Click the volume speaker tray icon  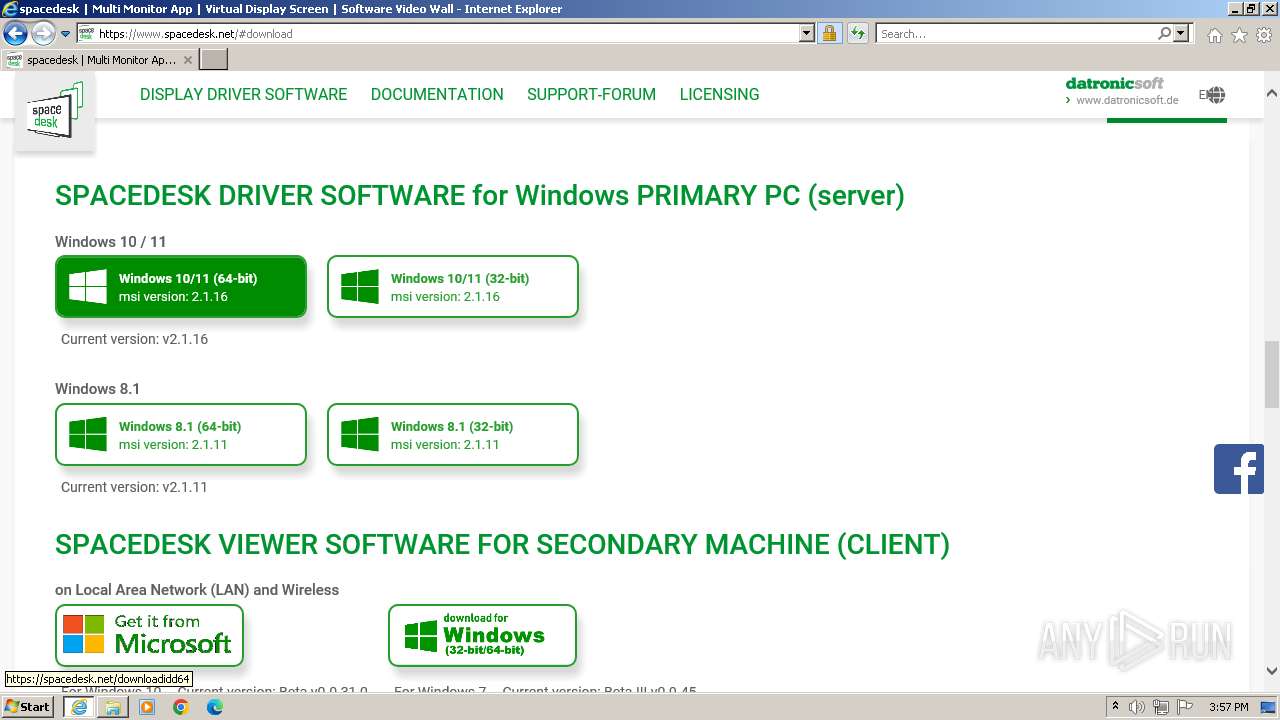point(1137,707)
